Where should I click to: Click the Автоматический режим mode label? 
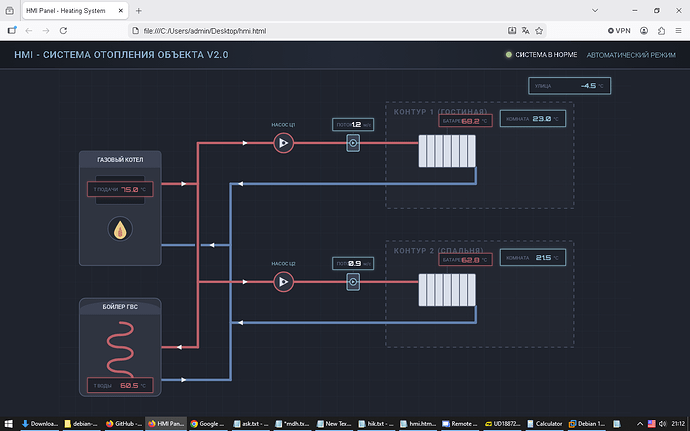point(630,55)
